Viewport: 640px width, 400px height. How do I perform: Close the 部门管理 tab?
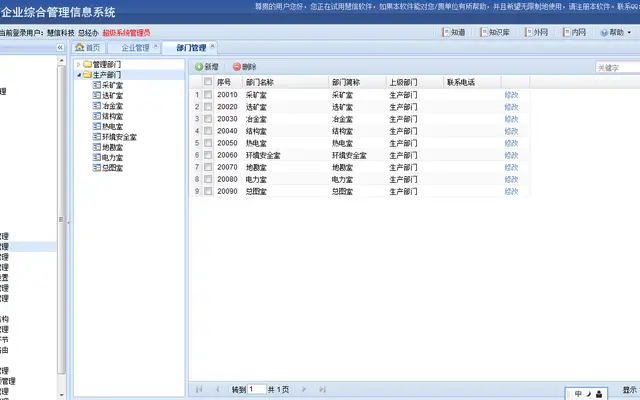click(x=212, y=46)
